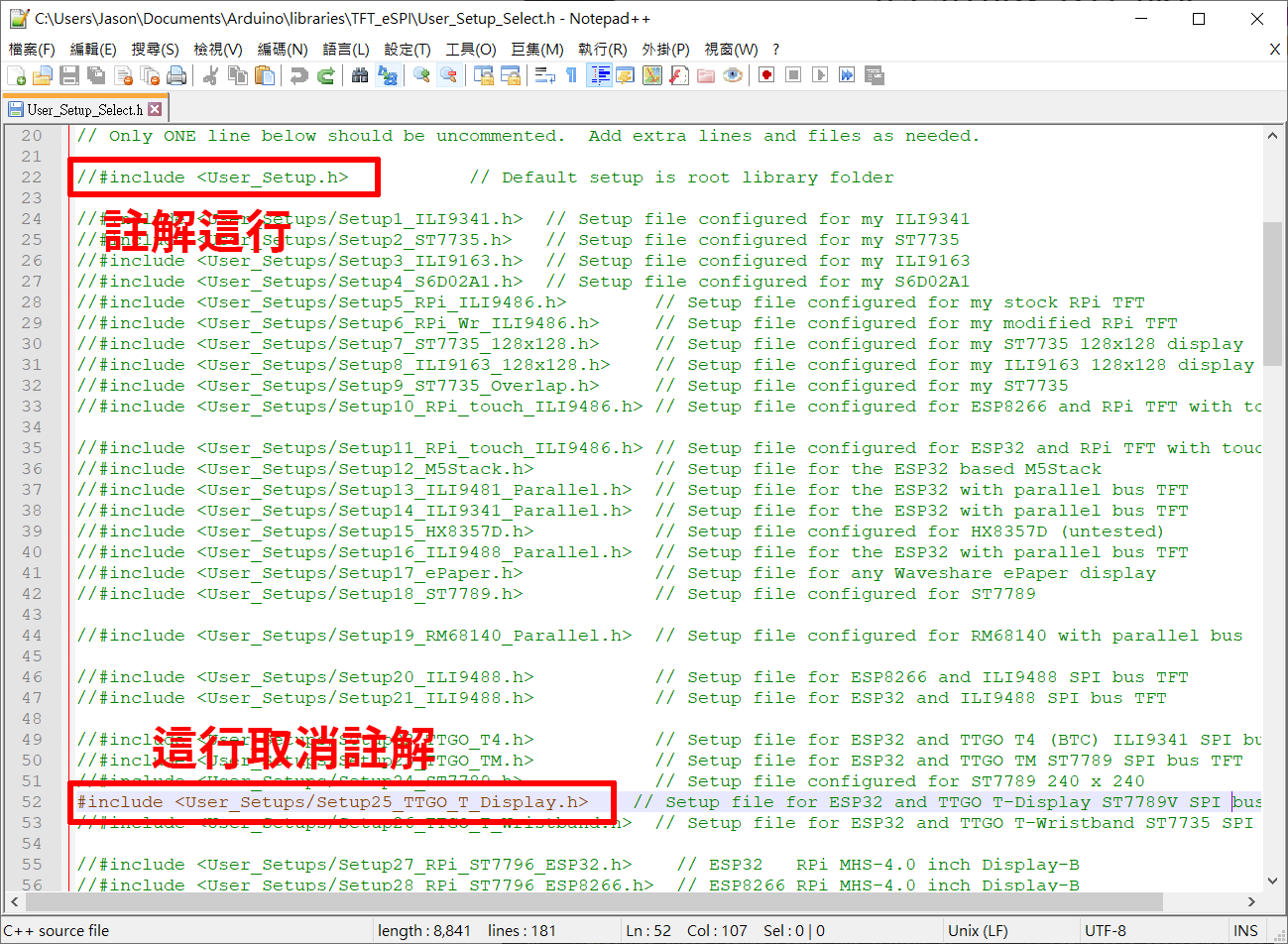The image size is (1288, 944).
Task: Click the 'Ln : 52' status bar field
Action: [x=648, y=930]
